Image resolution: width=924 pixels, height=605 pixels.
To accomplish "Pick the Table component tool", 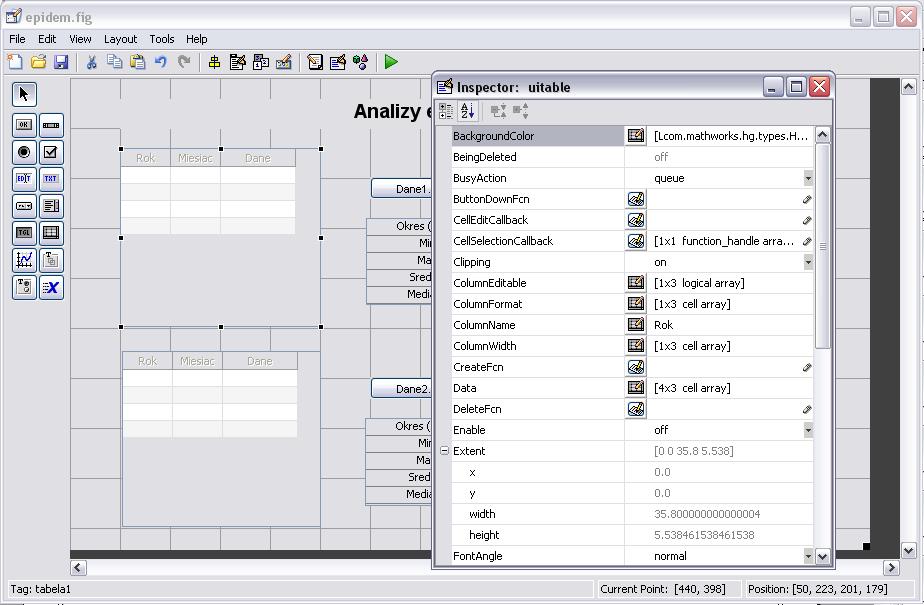I will pyautogui.click(x=51, y=233).
